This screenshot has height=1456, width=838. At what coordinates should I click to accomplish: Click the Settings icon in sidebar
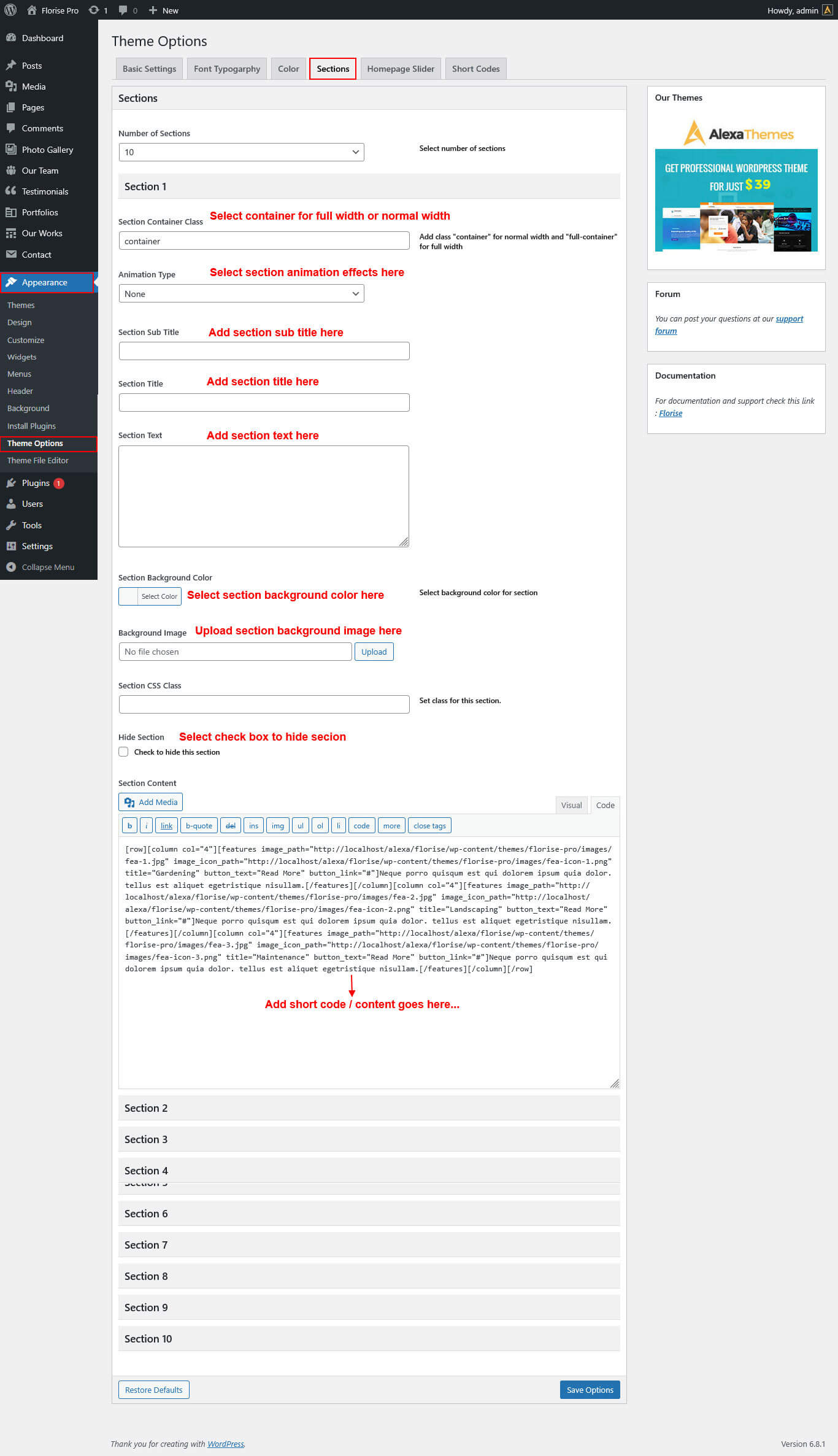click(x=11, y=546)
